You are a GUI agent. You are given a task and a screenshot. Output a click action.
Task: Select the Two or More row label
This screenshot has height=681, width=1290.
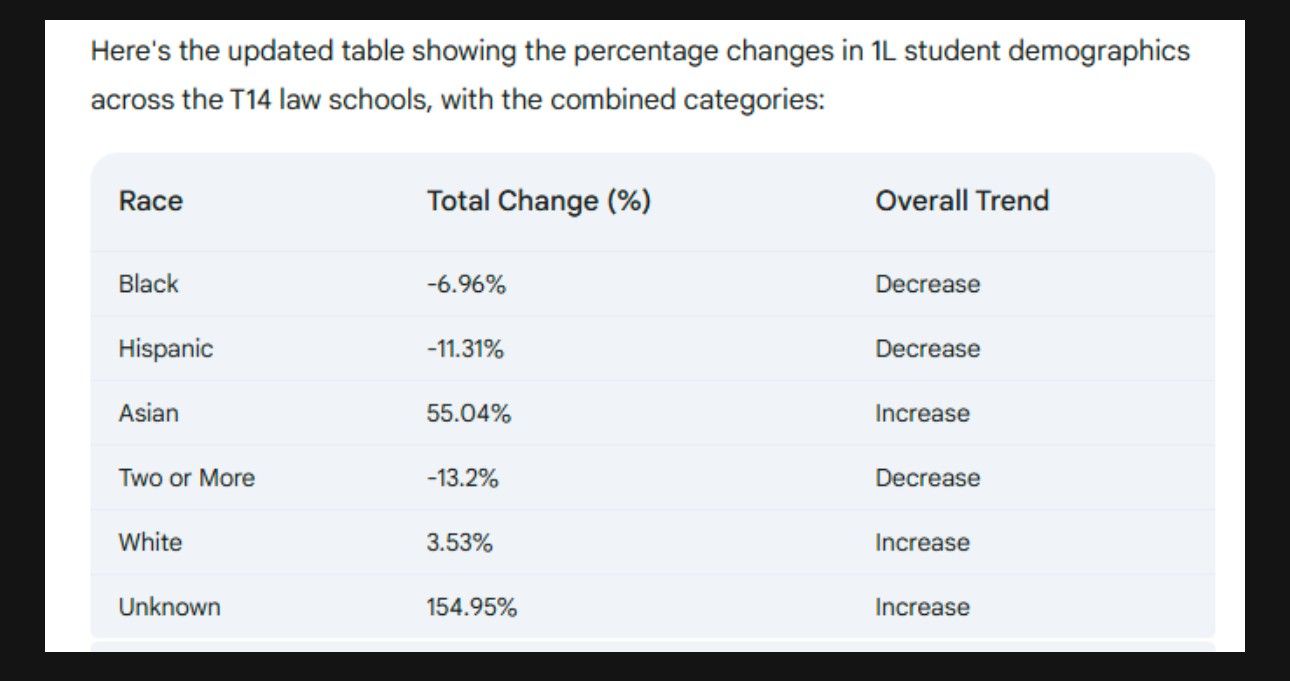(186, 478)
